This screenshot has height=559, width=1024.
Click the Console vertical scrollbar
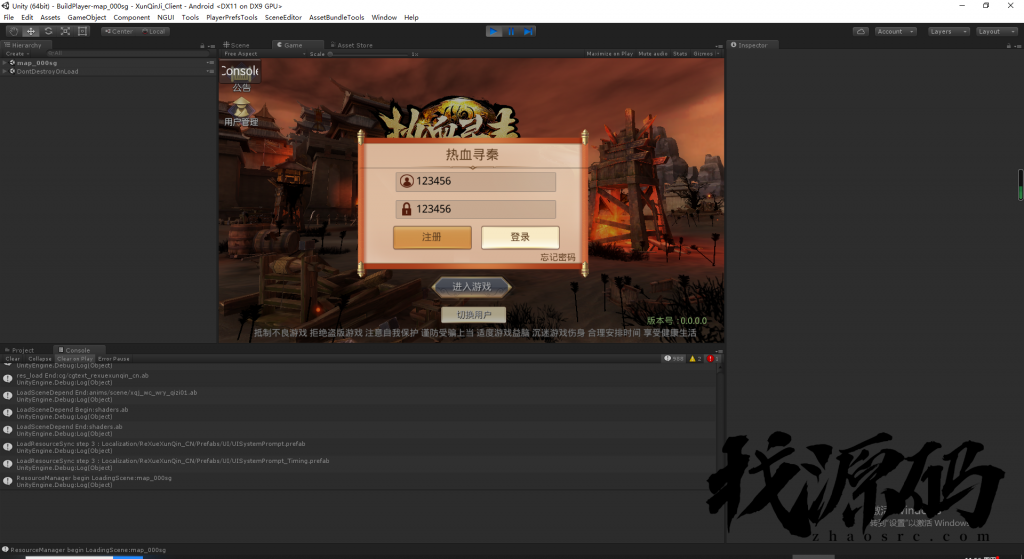[x=720, y=451]
